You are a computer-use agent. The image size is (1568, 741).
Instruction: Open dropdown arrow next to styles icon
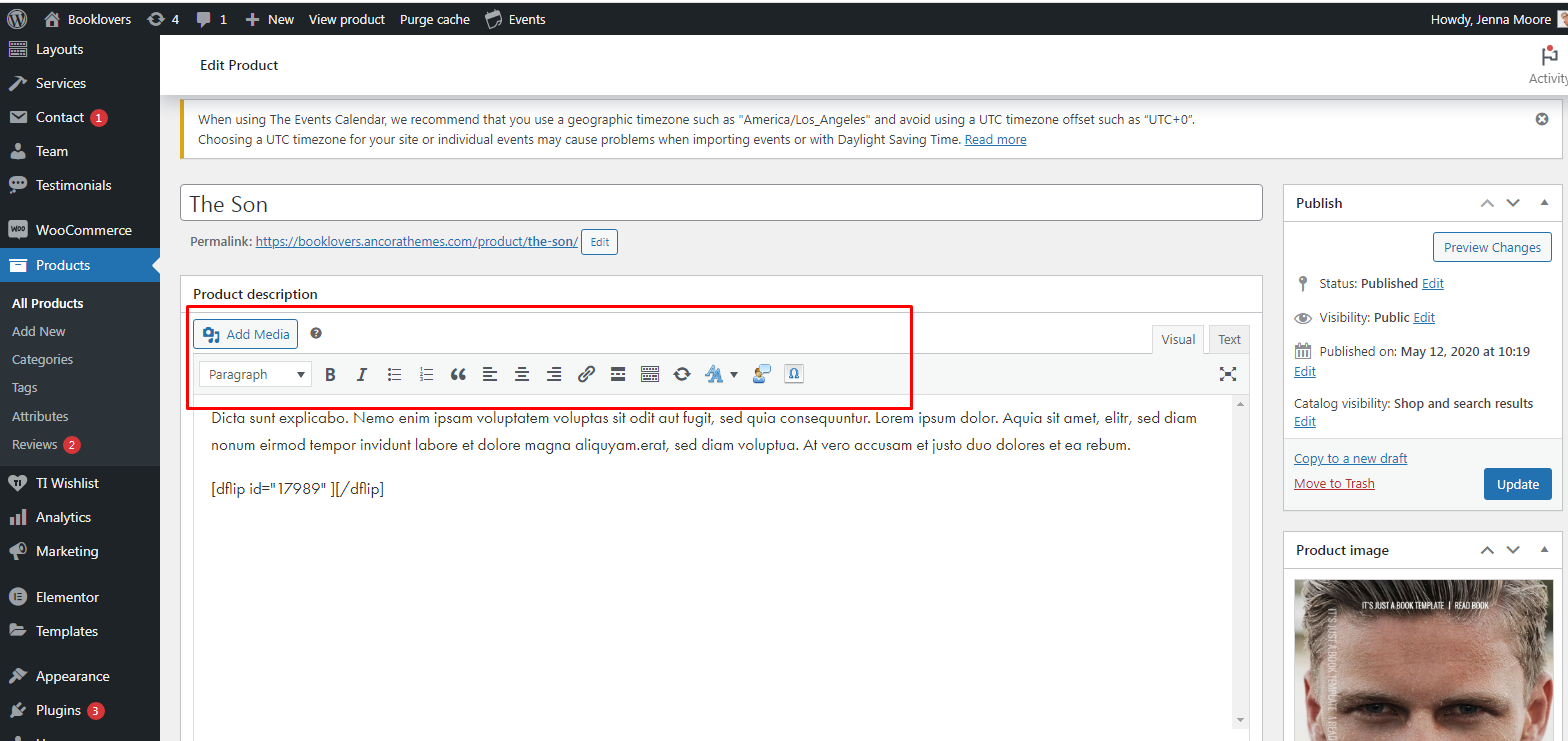734,374
